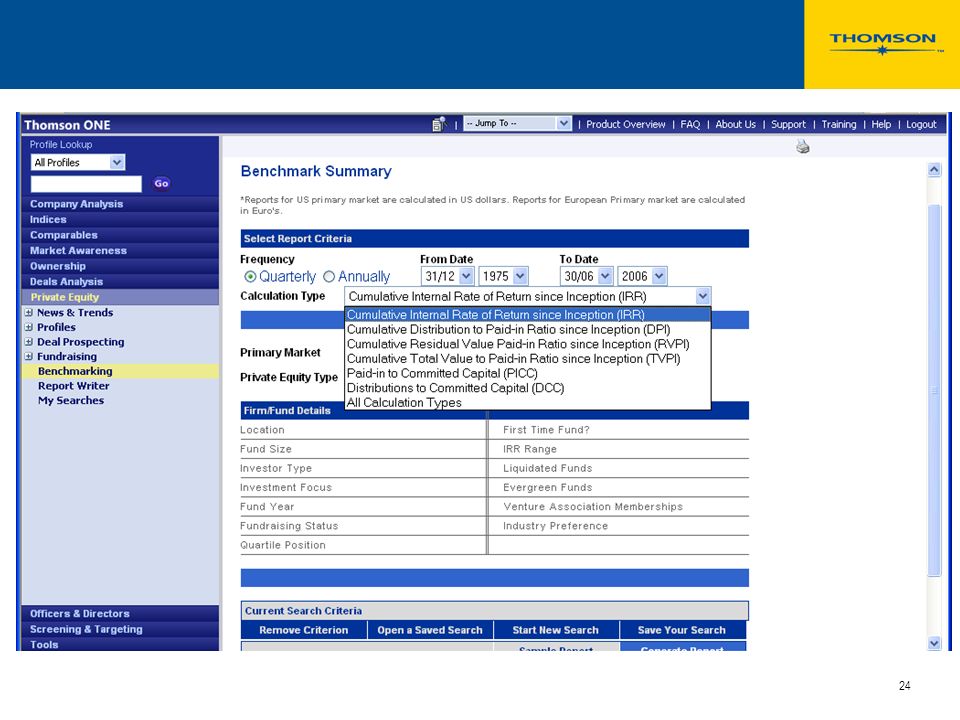Click the Evergreen Funds criterion
Viewport: 960px width, 720px height.
[547, 487]
